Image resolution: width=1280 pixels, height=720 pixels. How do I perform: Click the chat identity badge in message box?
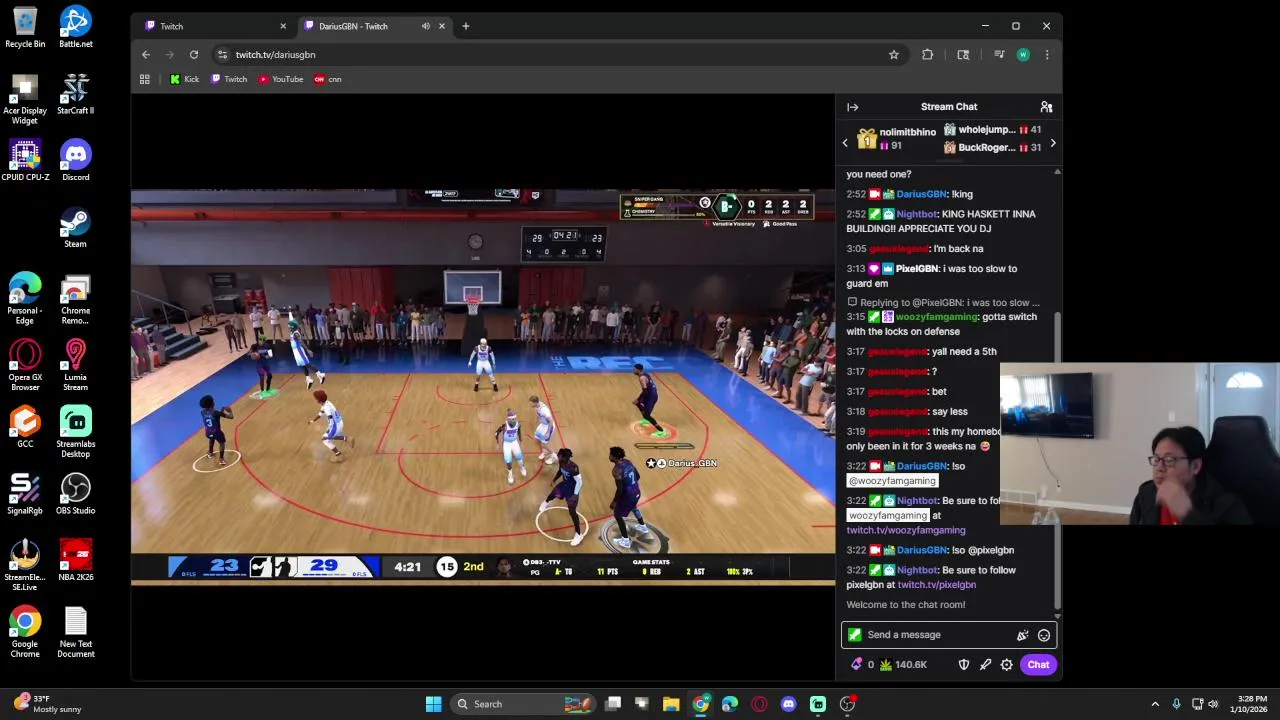coord(854,635)
